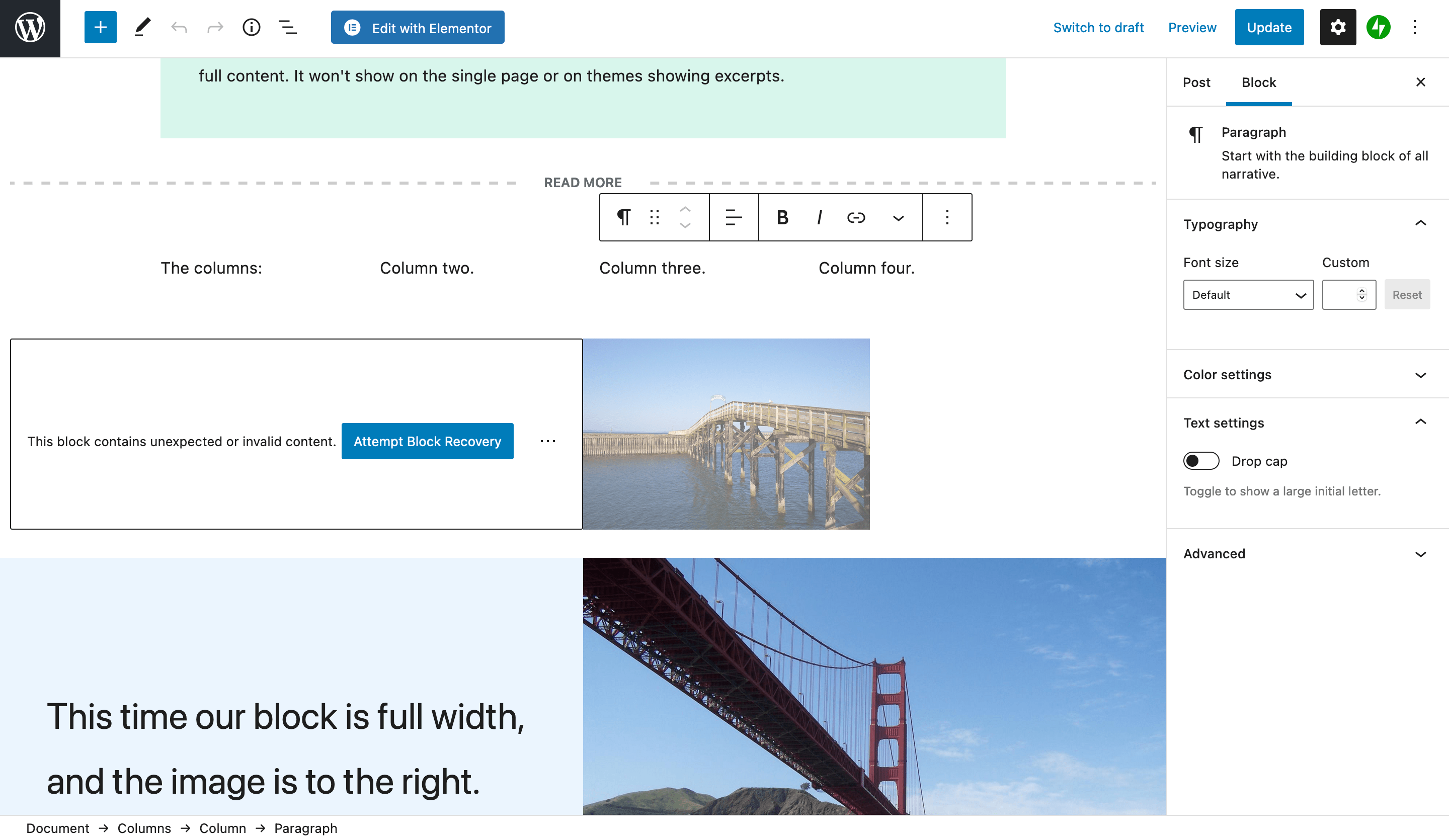Apply bold formatting in the block toolbar

pos(781,217)
